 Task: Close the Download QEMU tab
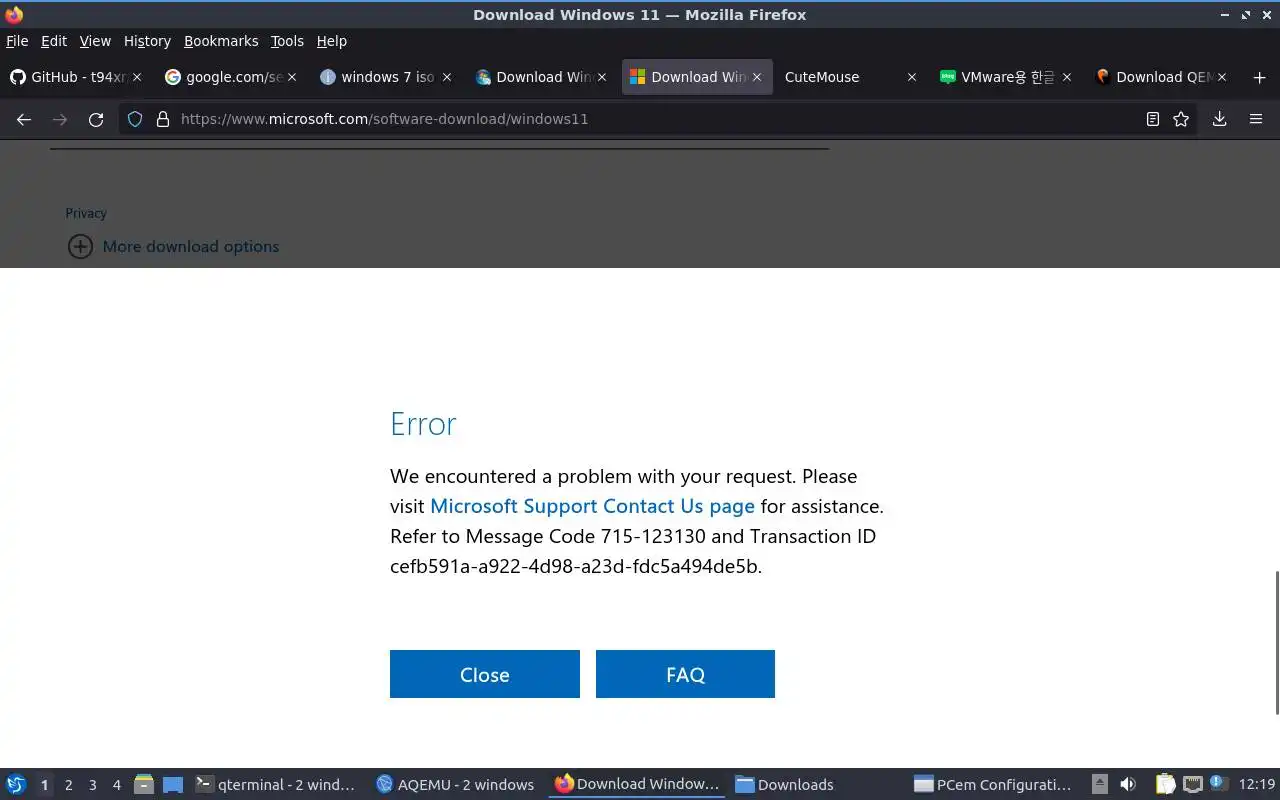pos(1221,77)
